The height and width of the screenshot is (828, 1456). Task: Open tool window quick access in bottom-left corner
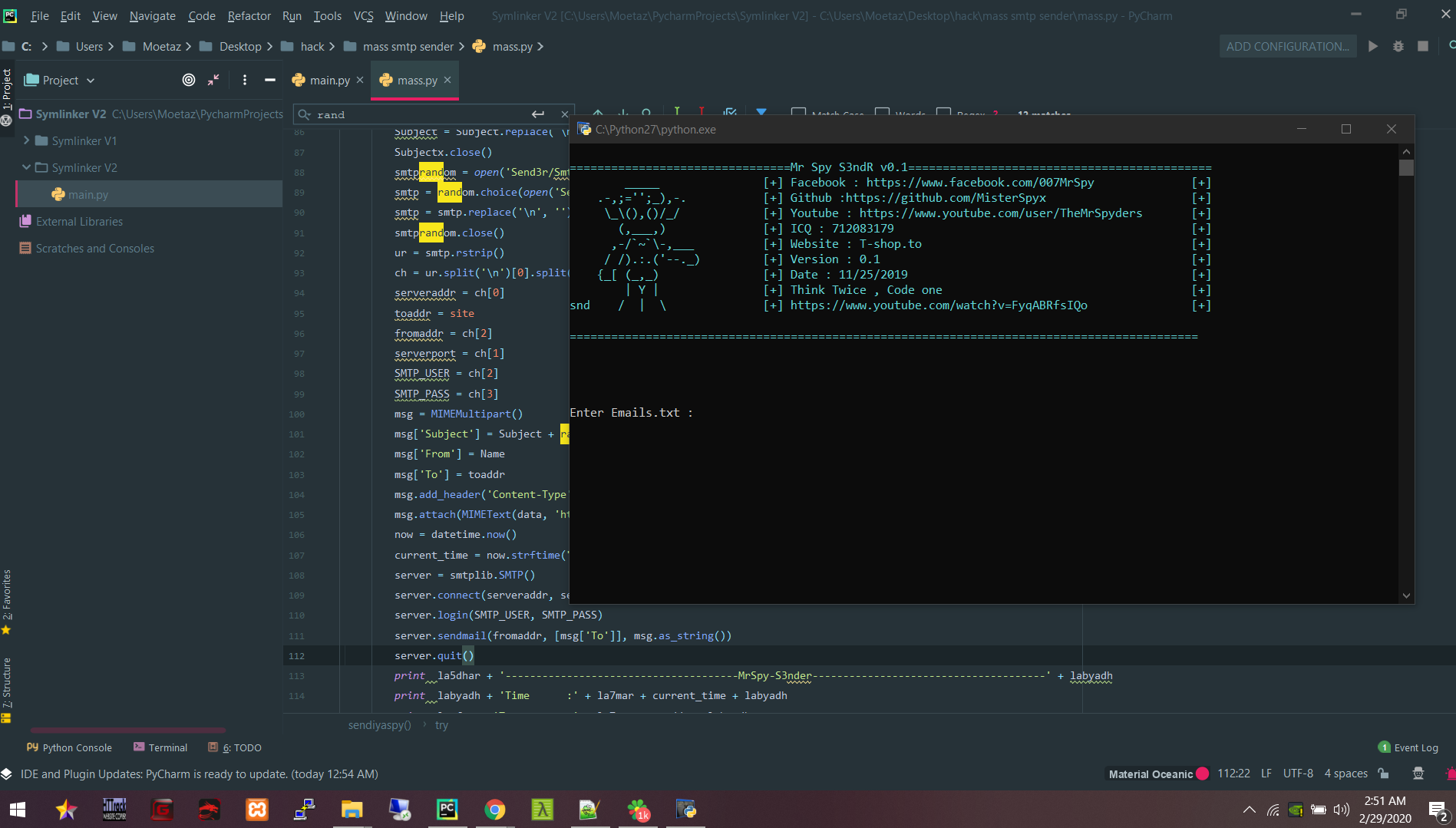pyautogui.click(x=6, y=774)
